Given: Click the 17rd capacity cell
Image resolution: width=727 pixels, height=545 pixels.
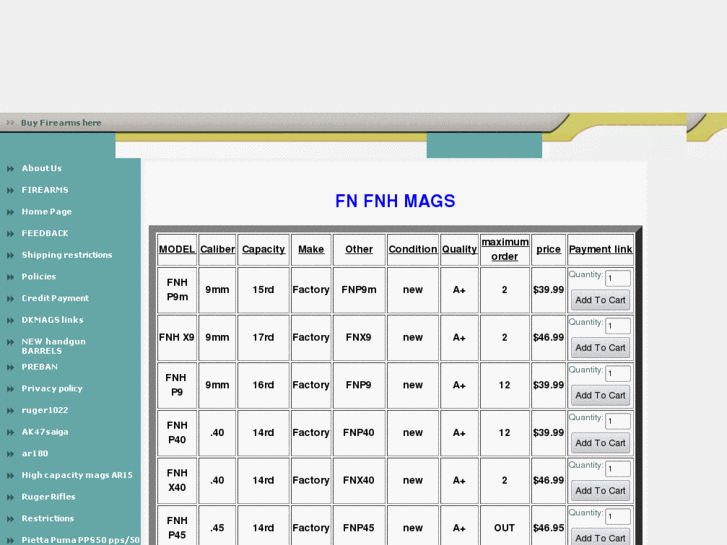Looking at the screenshot, I should [x=263, y=338].
